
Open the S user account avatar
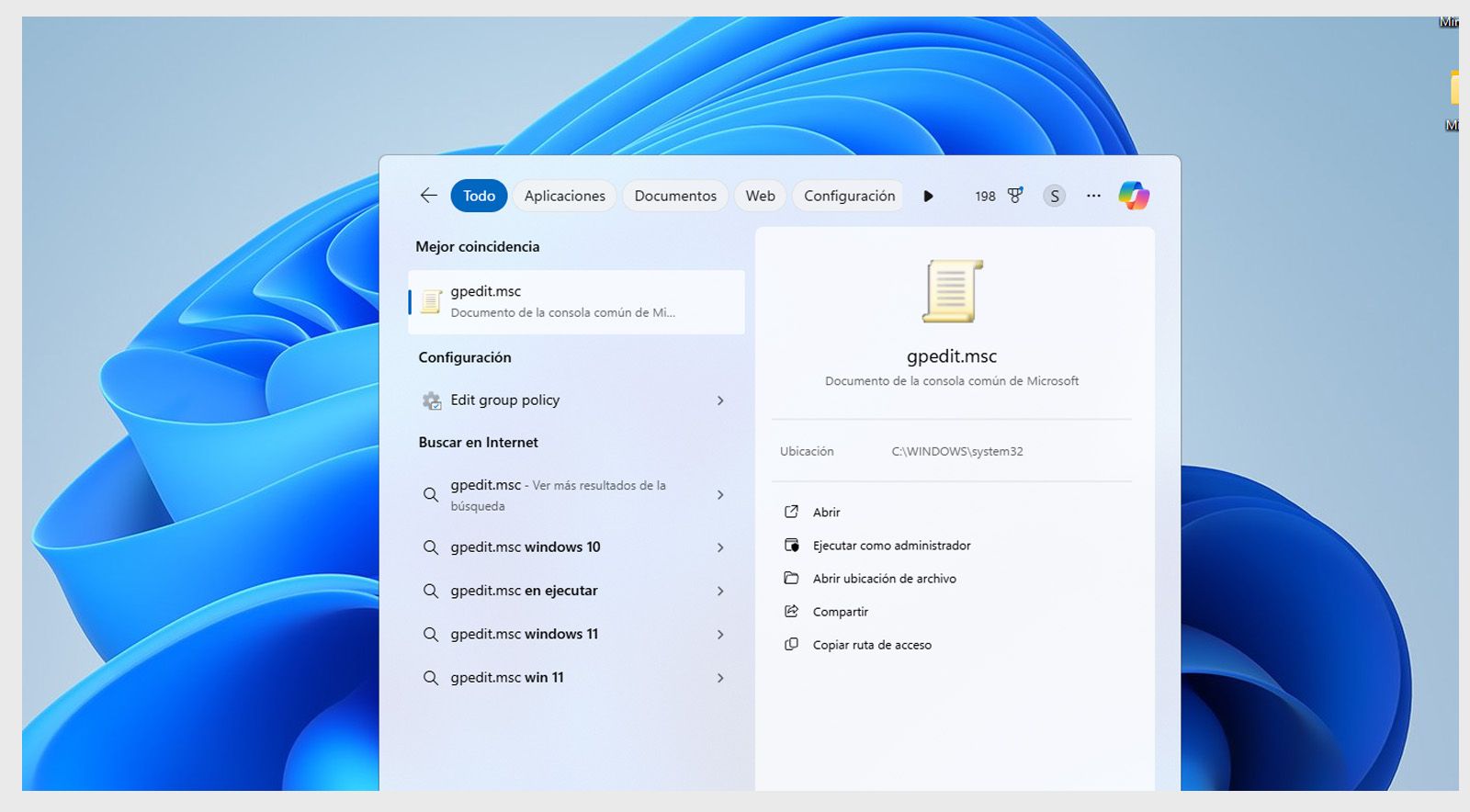pos(1055,196)
